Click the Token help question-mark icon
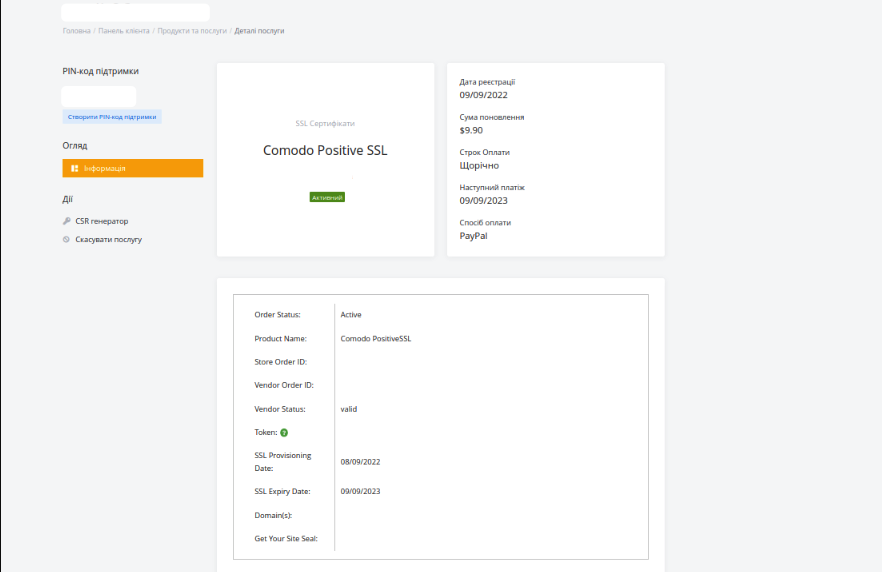The height and width of the screenshot is (572, 882). [284, 433]
